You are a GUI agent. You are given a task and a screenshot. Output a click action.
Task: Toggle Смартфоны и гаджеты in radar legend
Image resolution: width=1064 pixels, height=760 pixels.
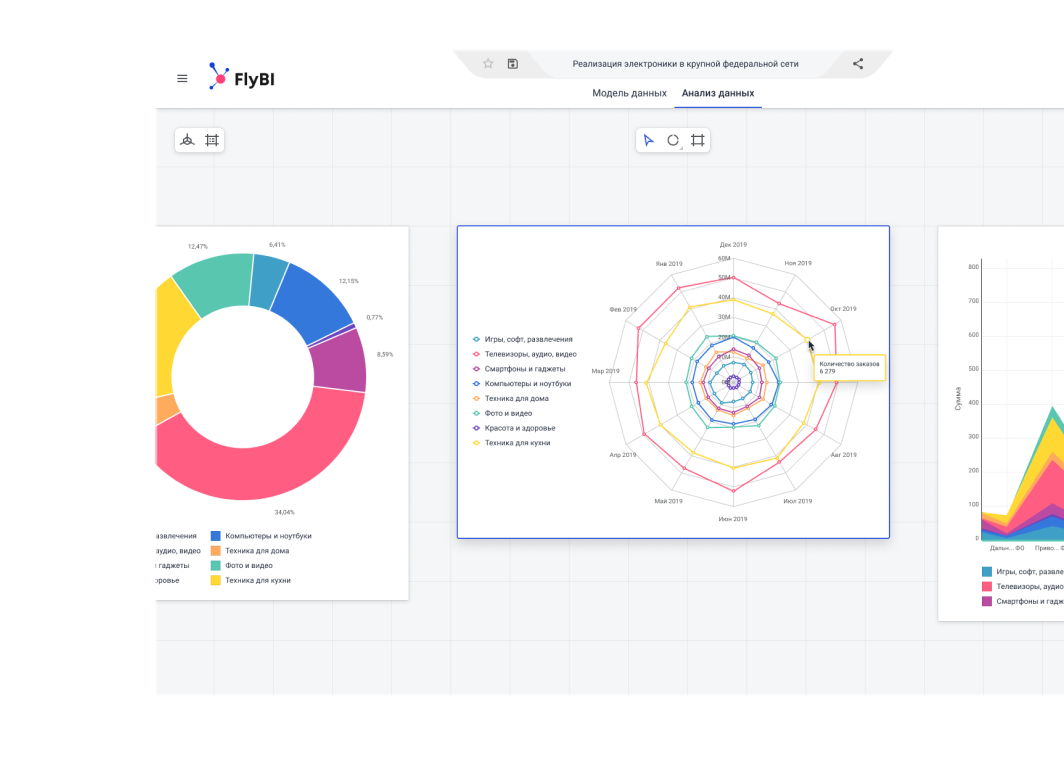click(x=519, y=369)
